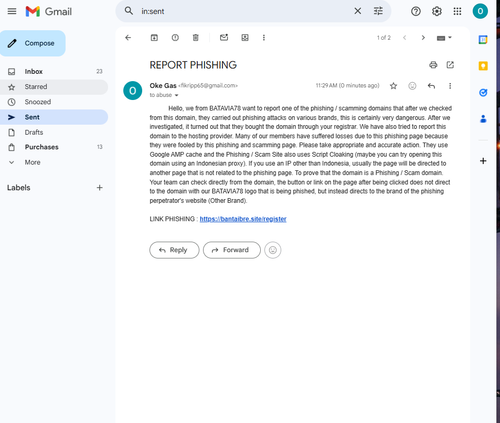500x423 pixels.
Task: Open Contacts side panel
Action: pyautogui.click(x=483, y=119)
